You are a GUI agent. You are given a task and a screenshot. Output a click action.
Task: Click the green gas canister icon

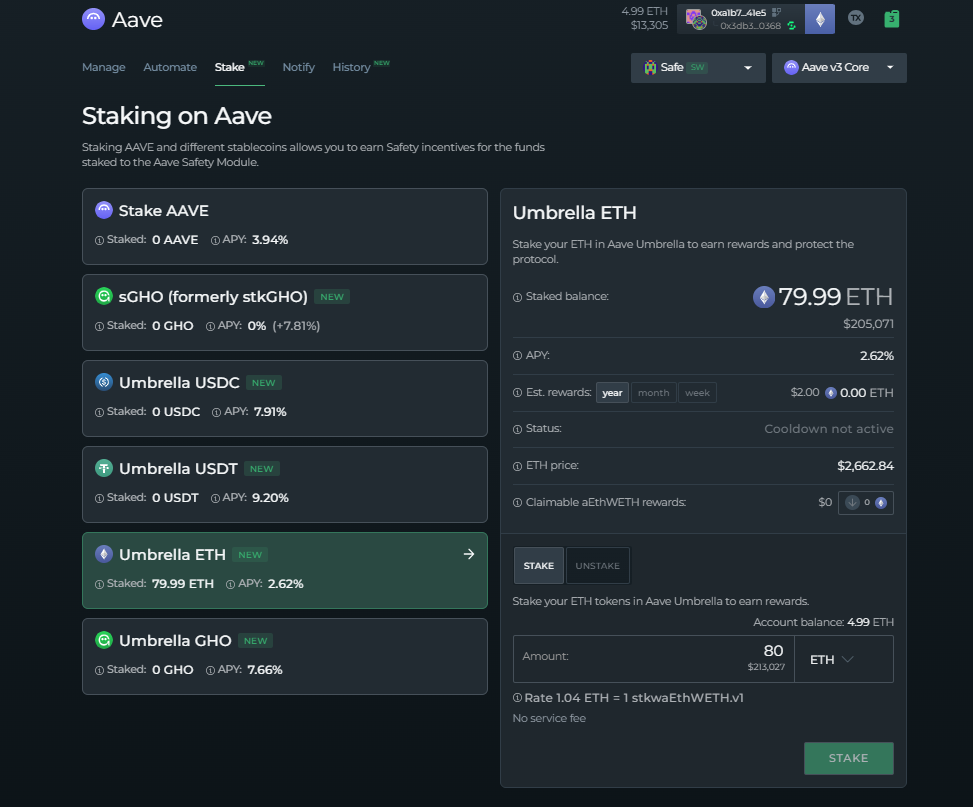(x=891, y=19)
